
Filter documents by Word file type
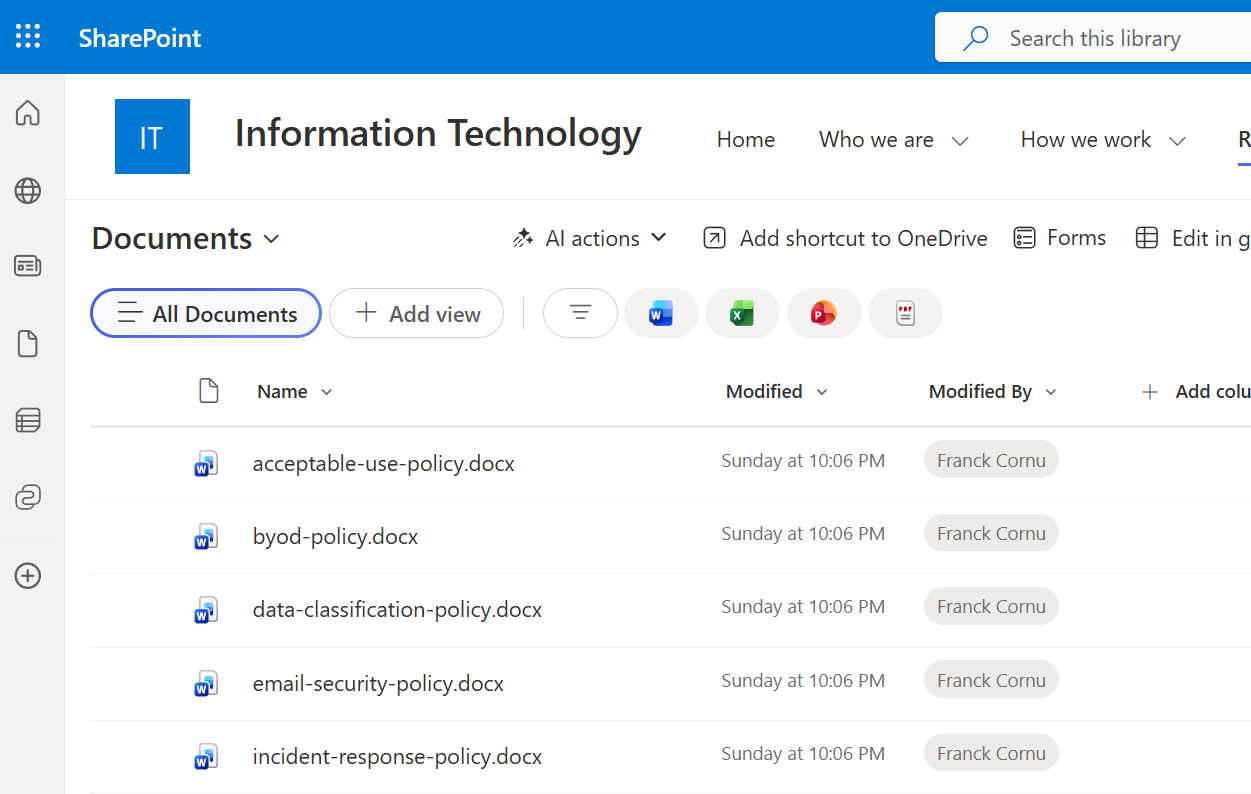coord(661,314)
